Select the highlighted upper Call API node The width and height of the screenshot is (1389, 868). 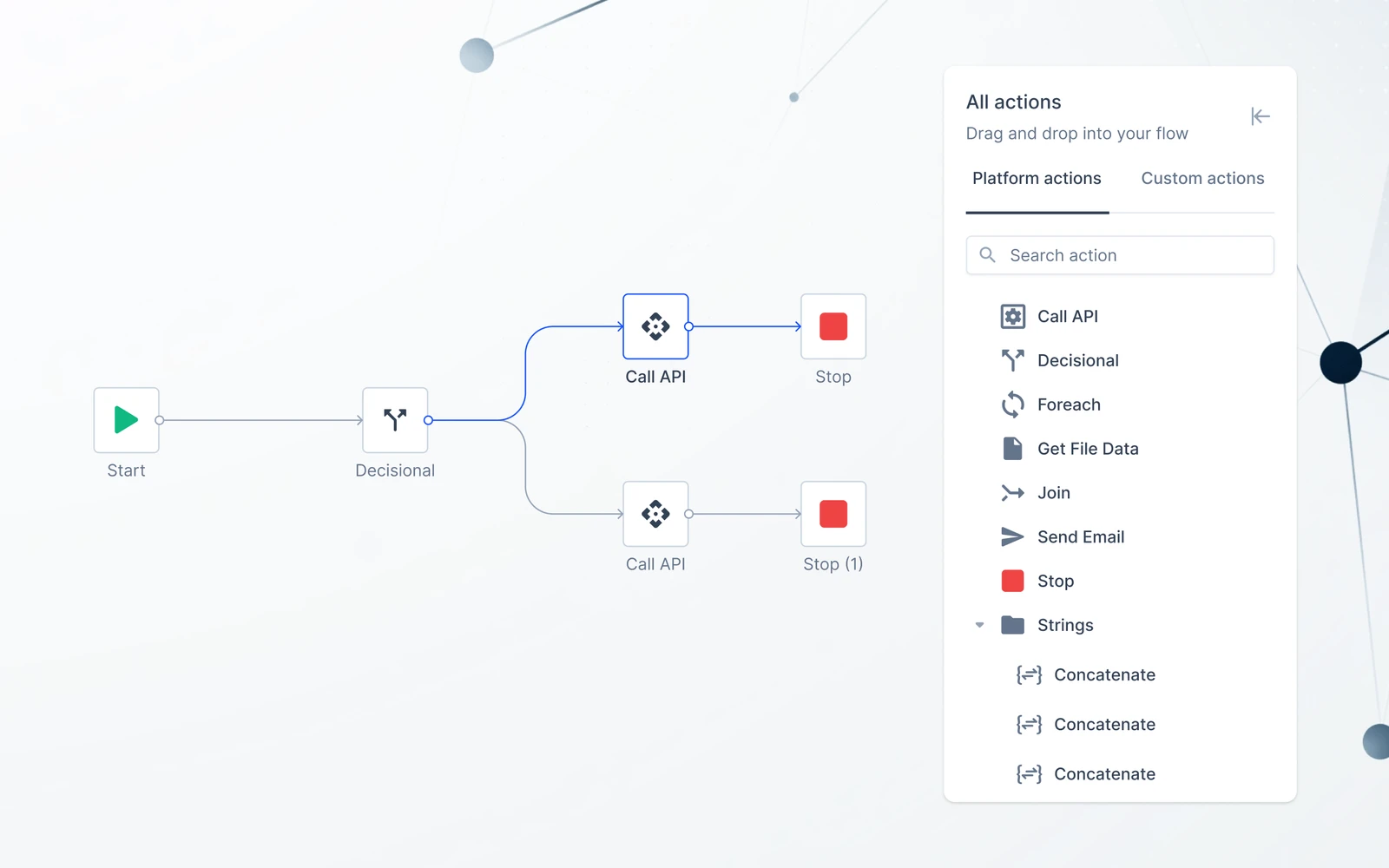(x=655, y=326)
